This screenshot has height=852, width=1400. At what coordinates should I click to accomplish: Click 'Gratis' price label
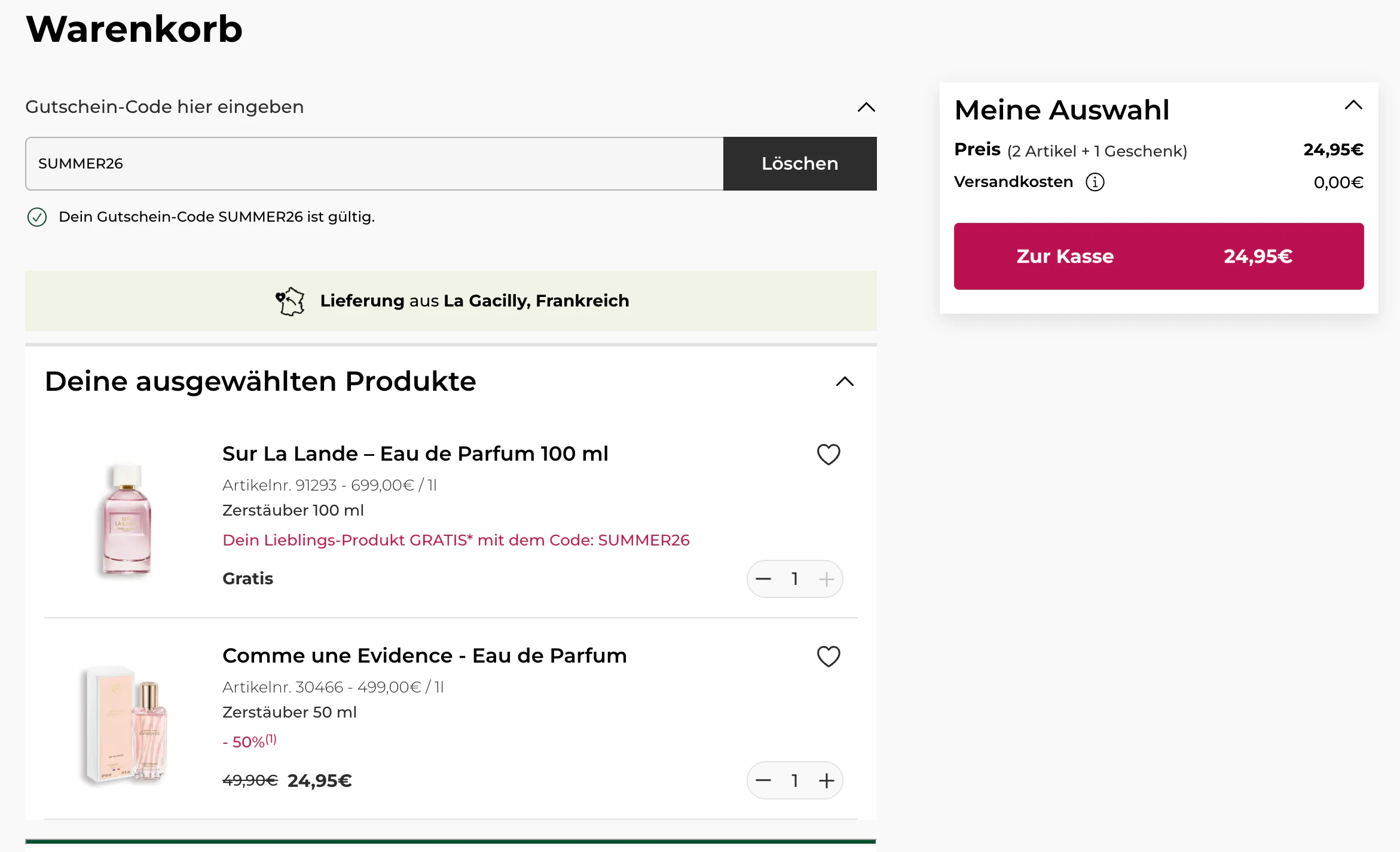point(247,579)
